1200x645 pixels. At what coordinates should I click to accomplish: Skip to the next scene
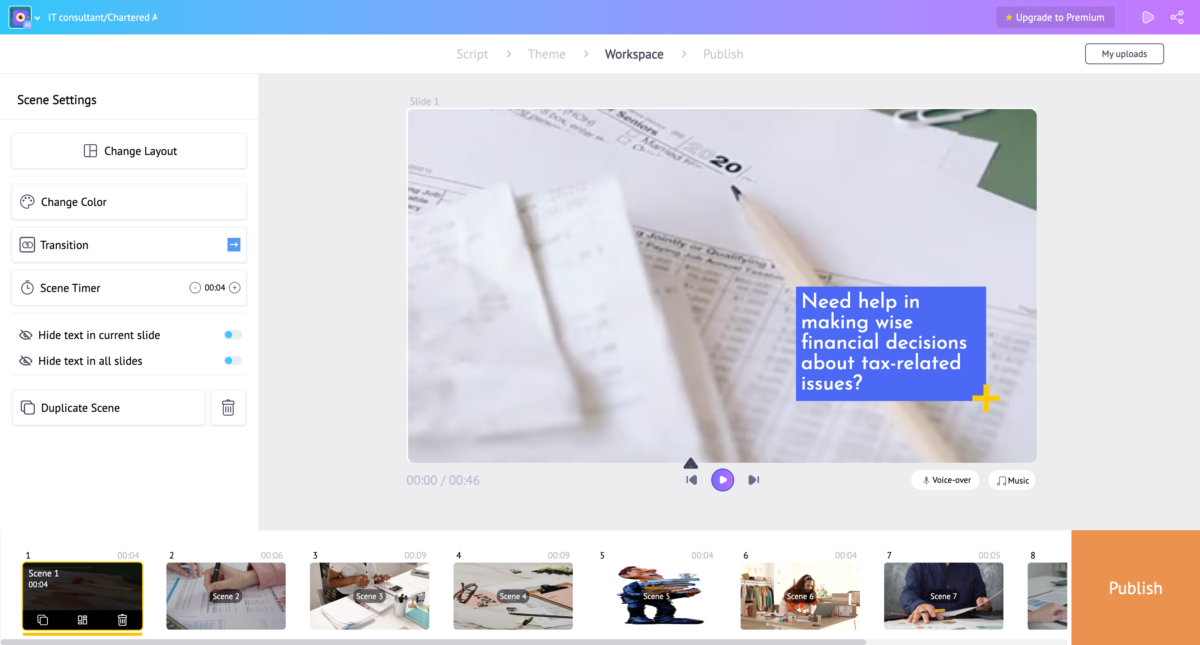tap(754, 480)
